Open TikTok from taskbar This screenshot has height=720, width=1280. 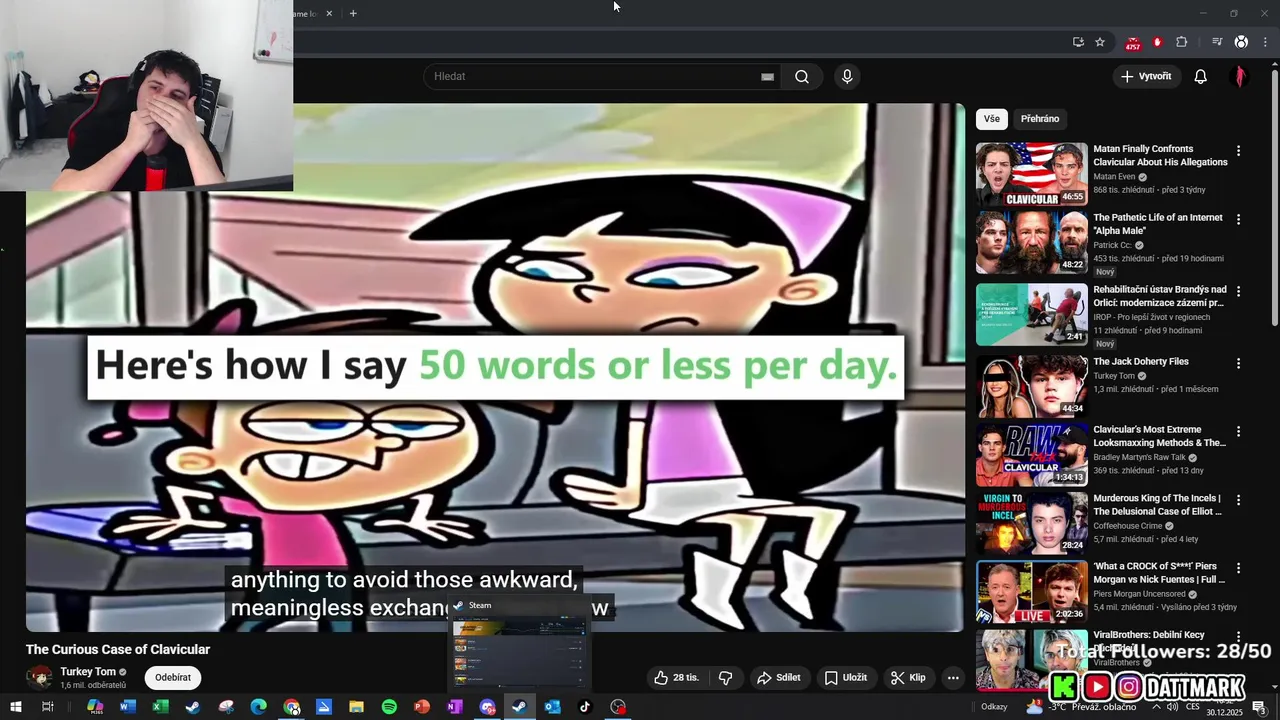585,707
